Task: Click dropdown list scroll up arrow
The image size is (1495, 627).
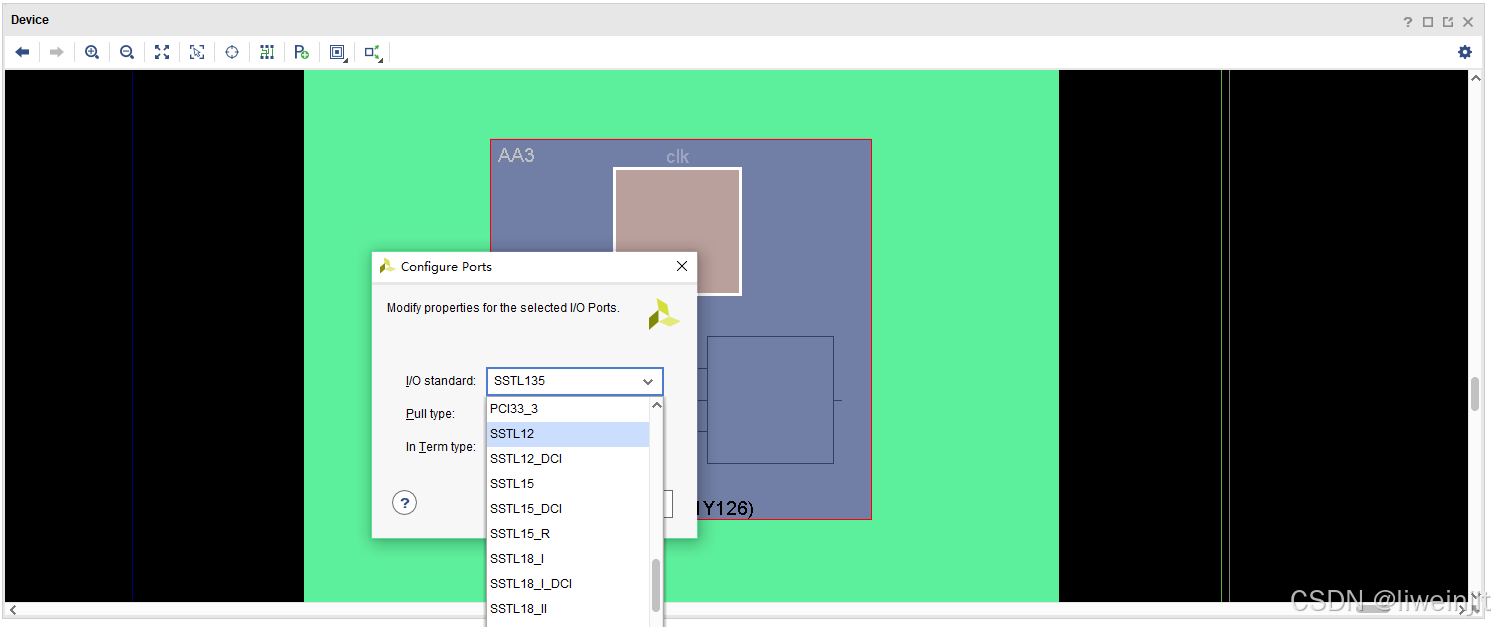Action: click(x=657, y=406)
